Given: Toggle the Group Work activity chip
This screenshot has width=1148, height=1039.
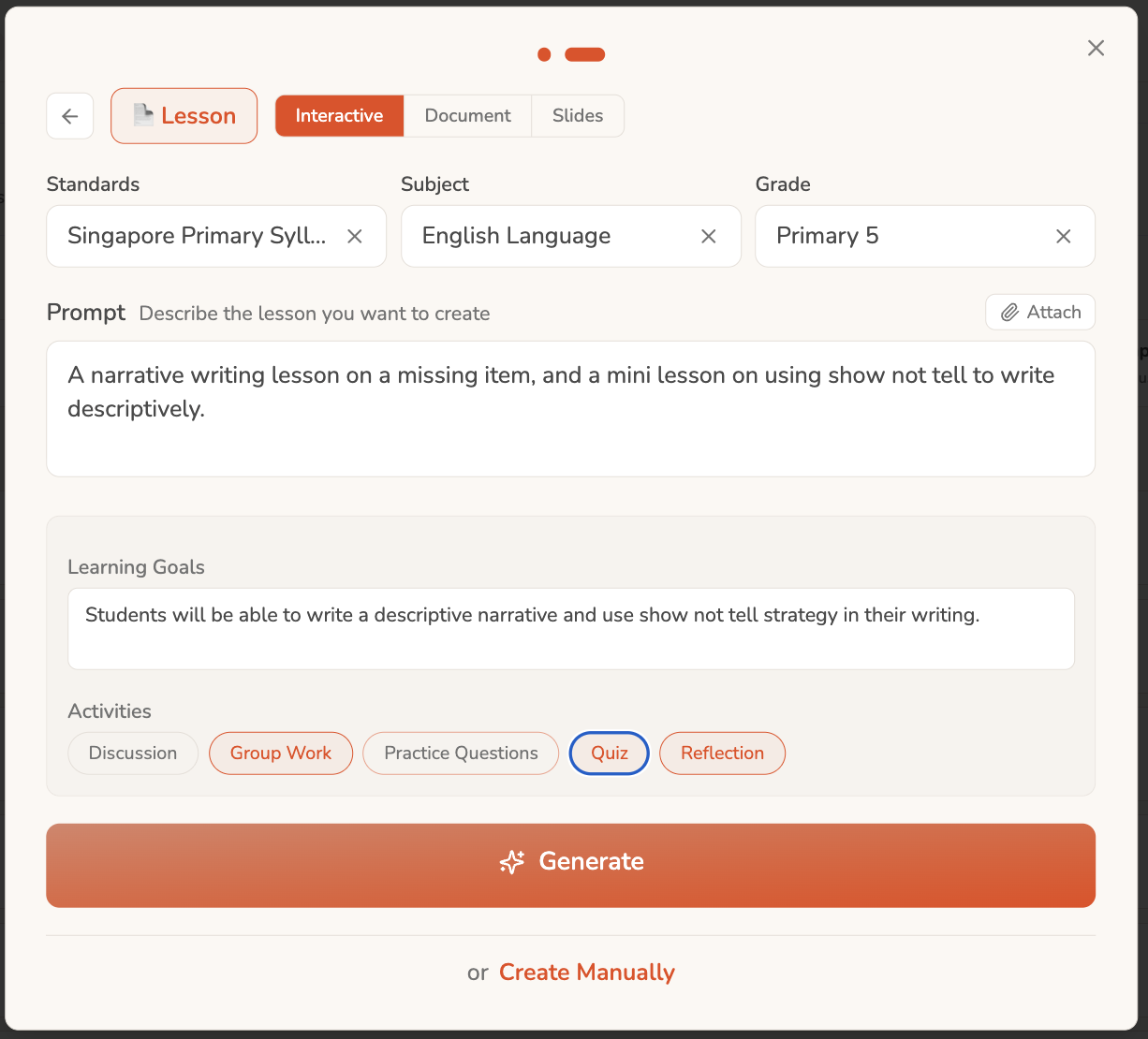Looking at the screenshot, I should [281, 754].
